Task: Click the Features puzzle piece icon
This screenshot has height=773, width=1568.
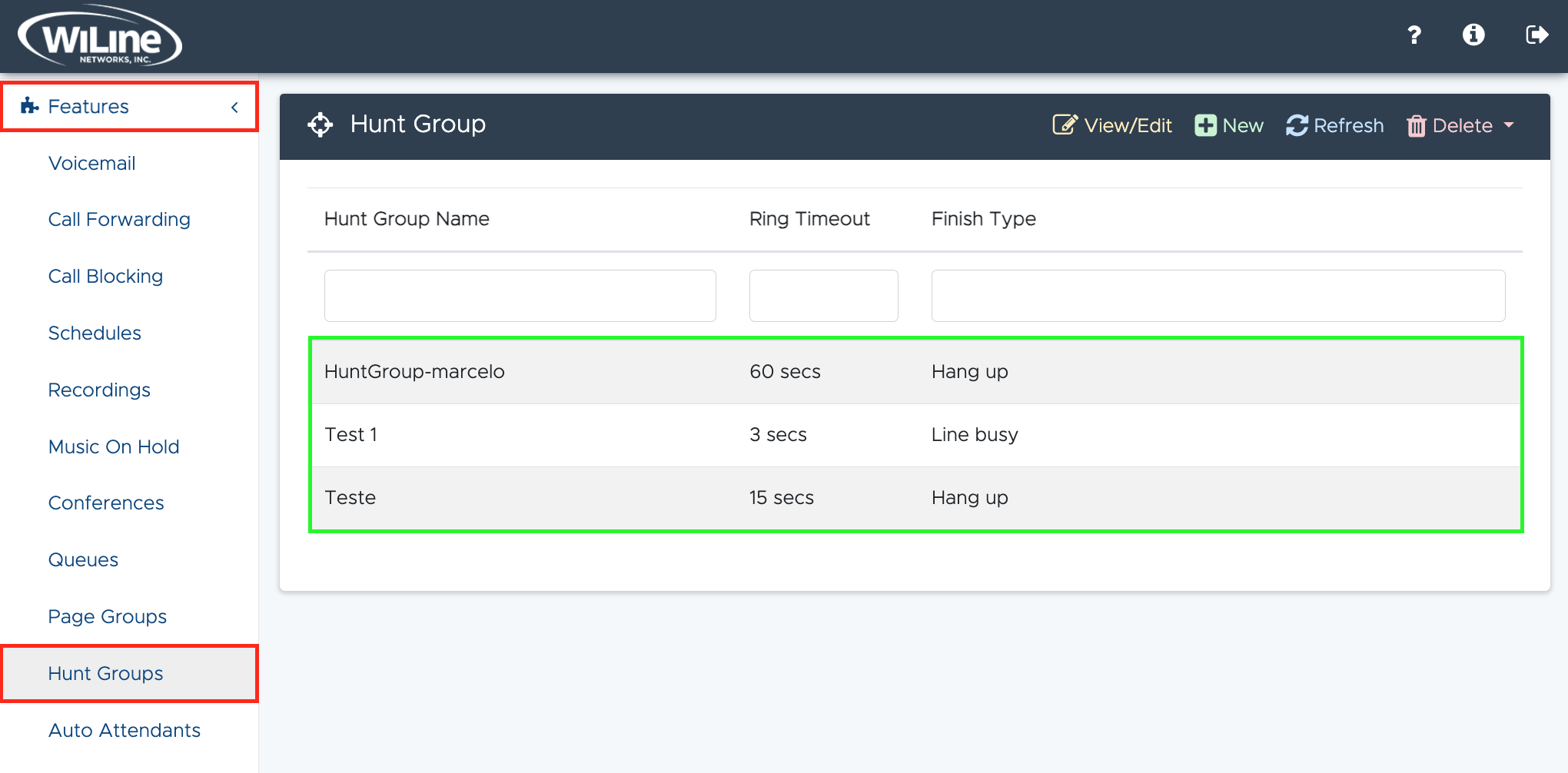Action: point(30,106)
